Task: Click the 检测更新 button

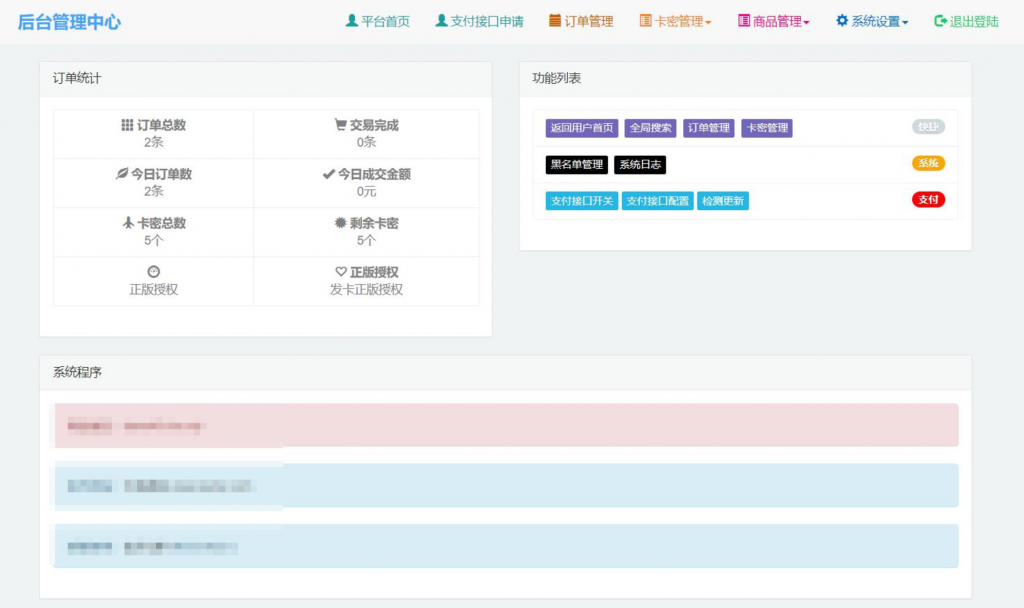Action: [723, 201]
